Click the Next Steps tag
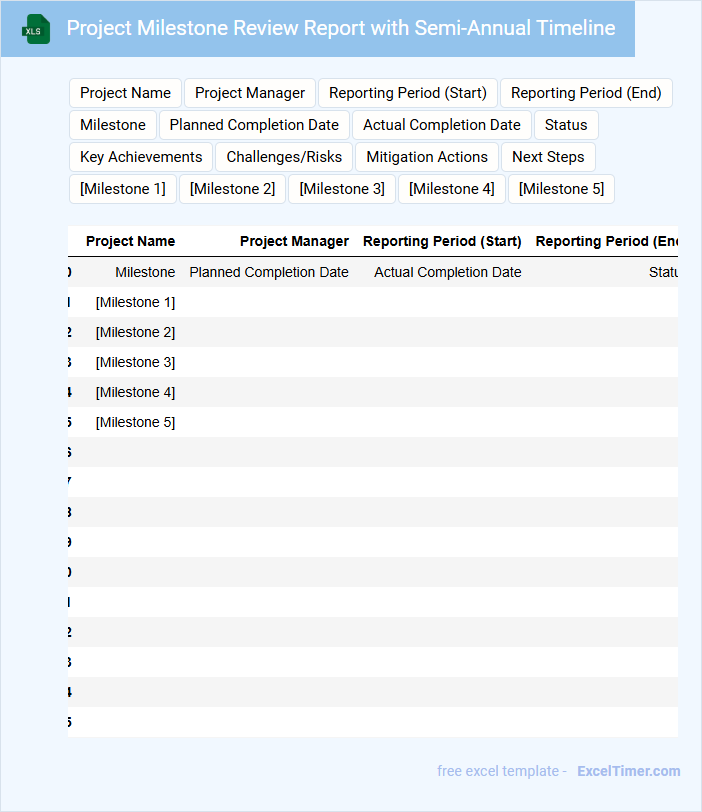Viewport: 702px width, 812px height. point(548,157)
